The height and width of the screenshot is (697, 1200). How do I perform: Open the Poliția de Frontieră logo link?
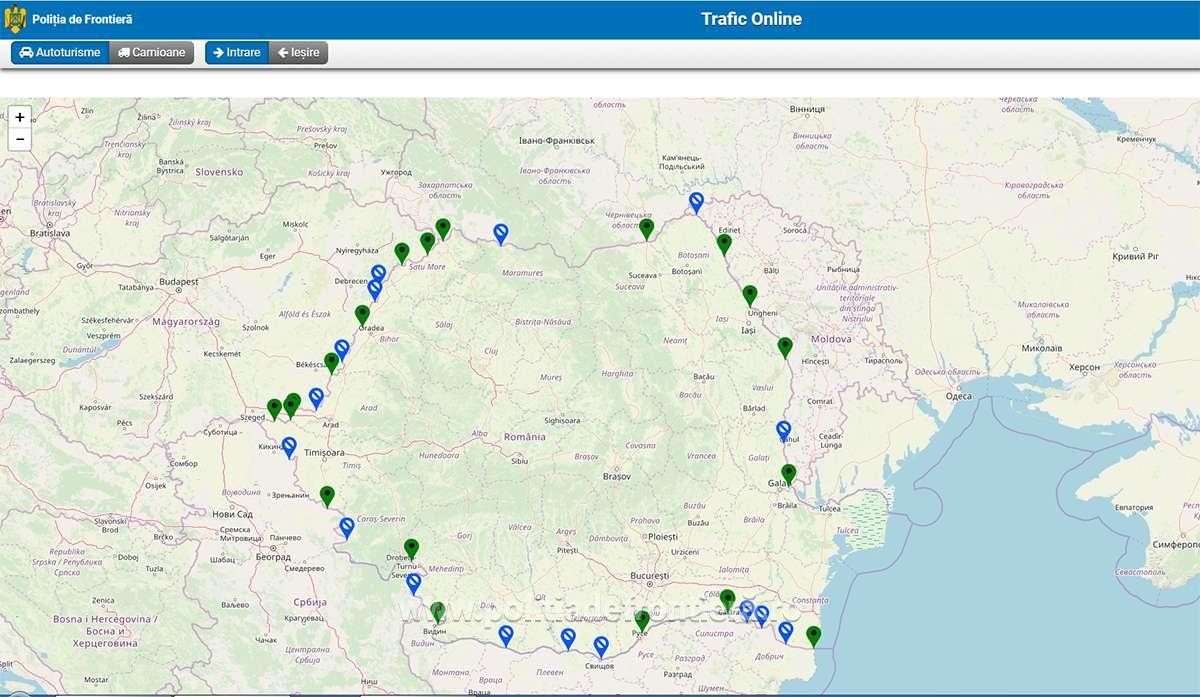(x=68, y=19)
